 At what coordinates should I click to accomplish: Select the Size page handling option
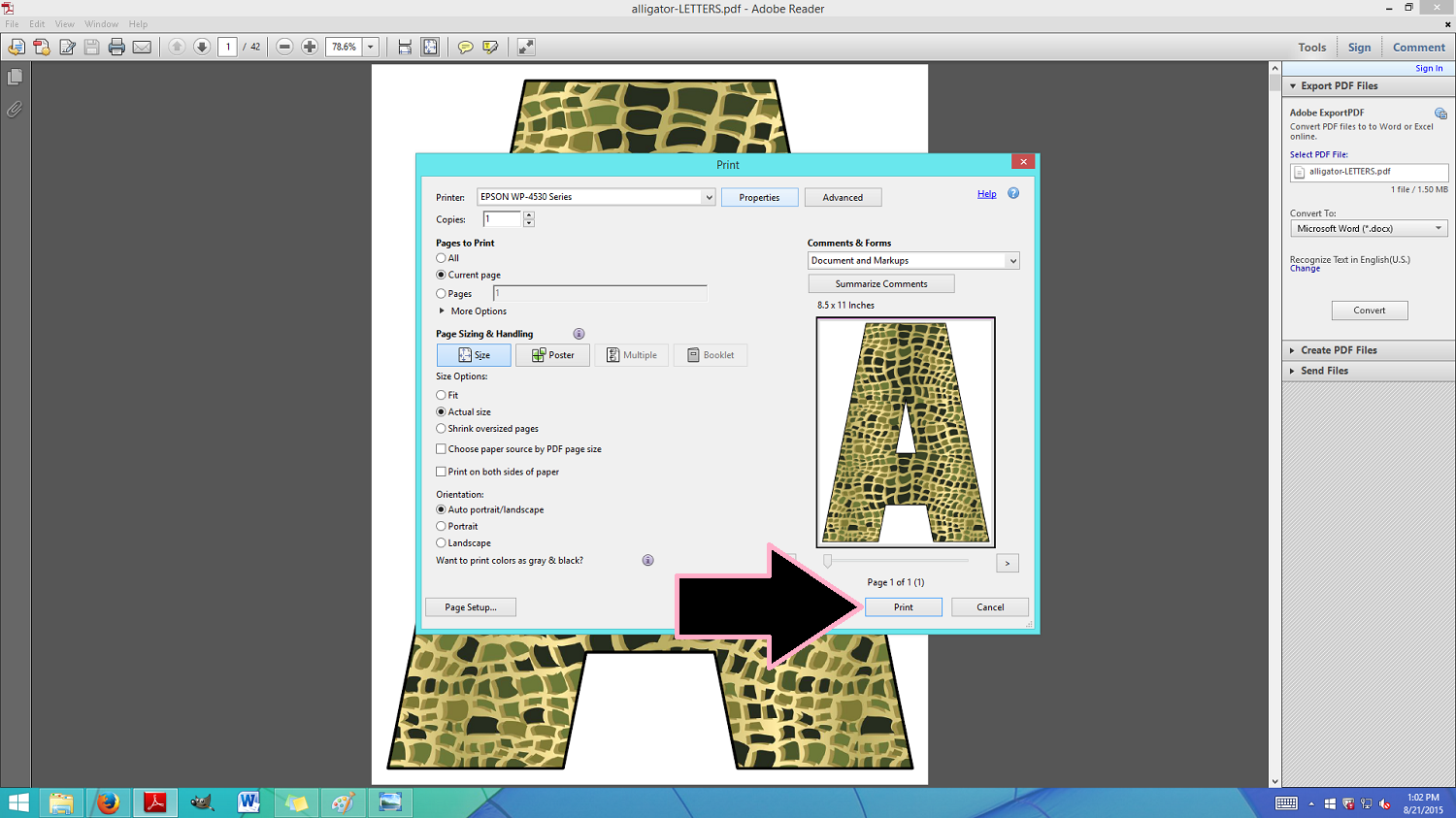point(474,355)
